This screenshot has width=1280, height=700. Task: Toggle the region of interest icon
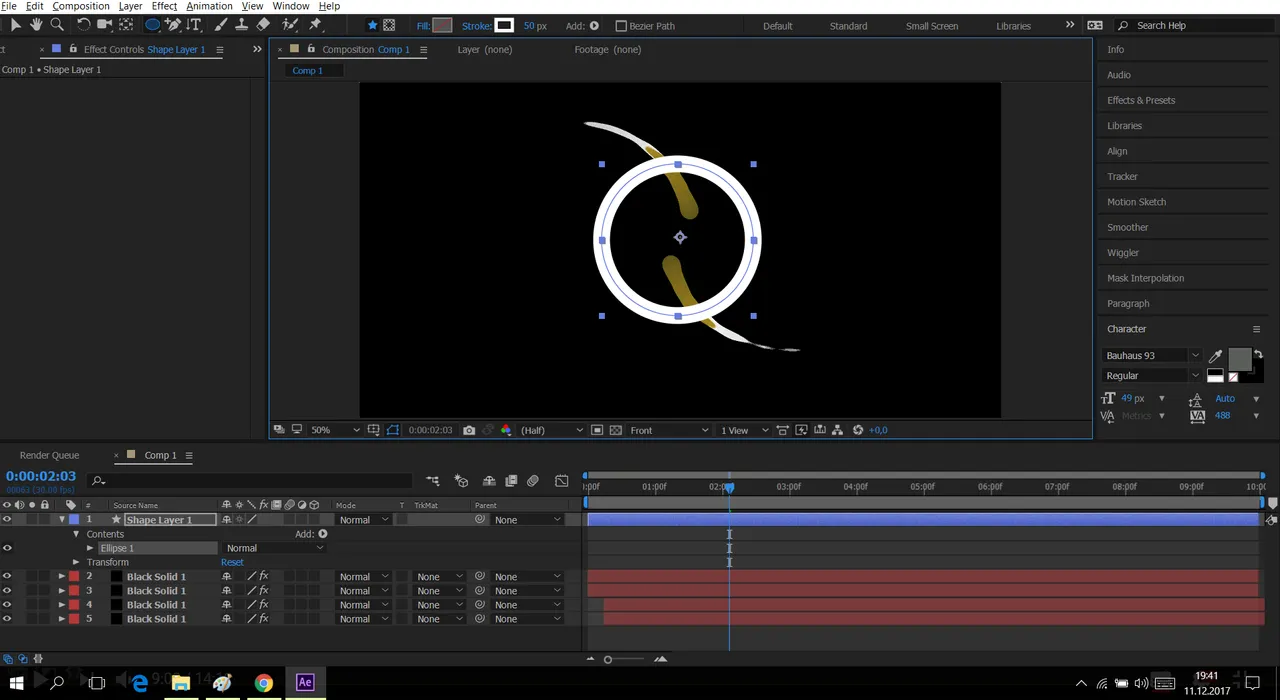[x=597, y=430]
